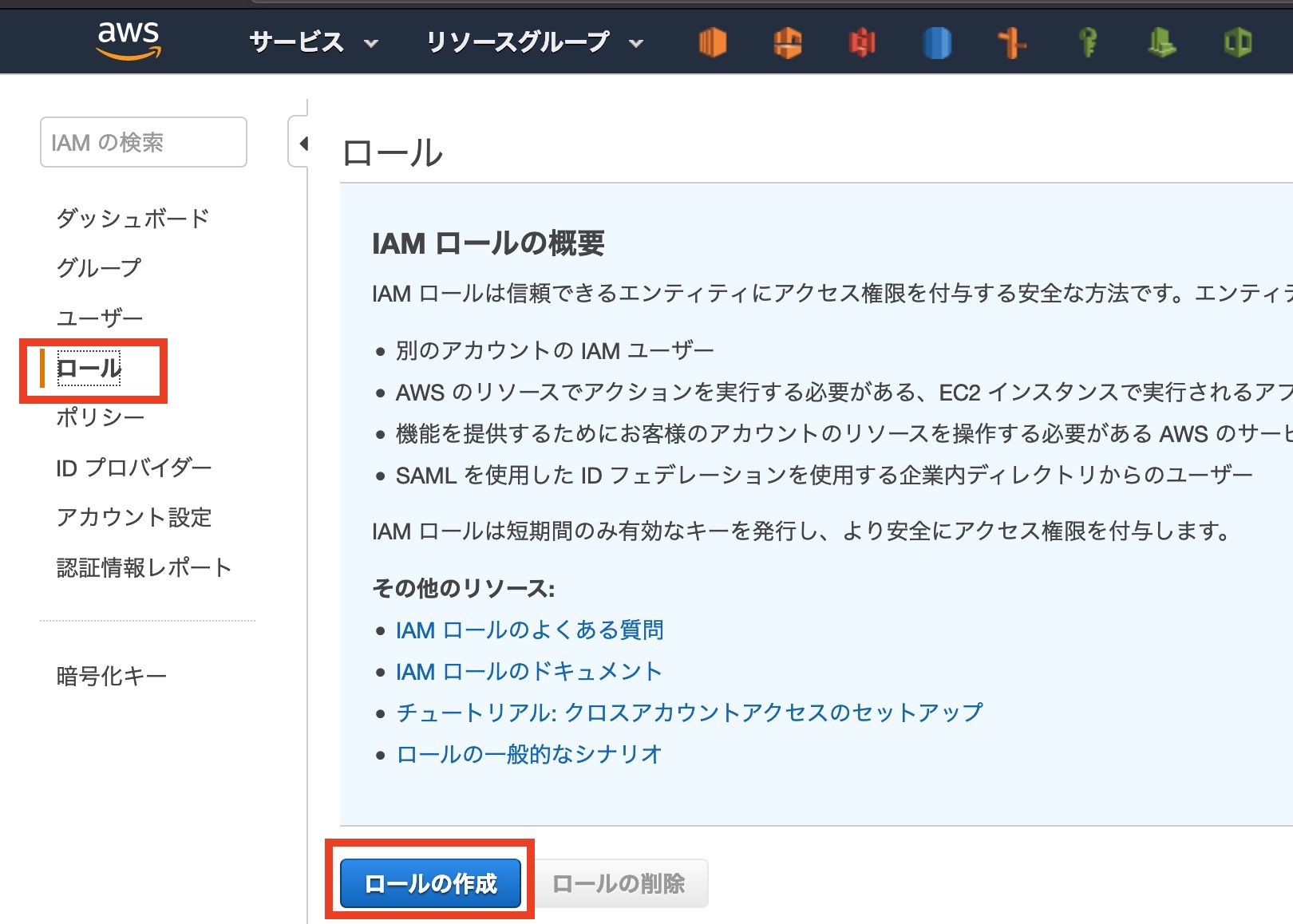Screen dimensions: 1293x924
Task: Open the red S3 shortcut icon
Action: (862, 42)
